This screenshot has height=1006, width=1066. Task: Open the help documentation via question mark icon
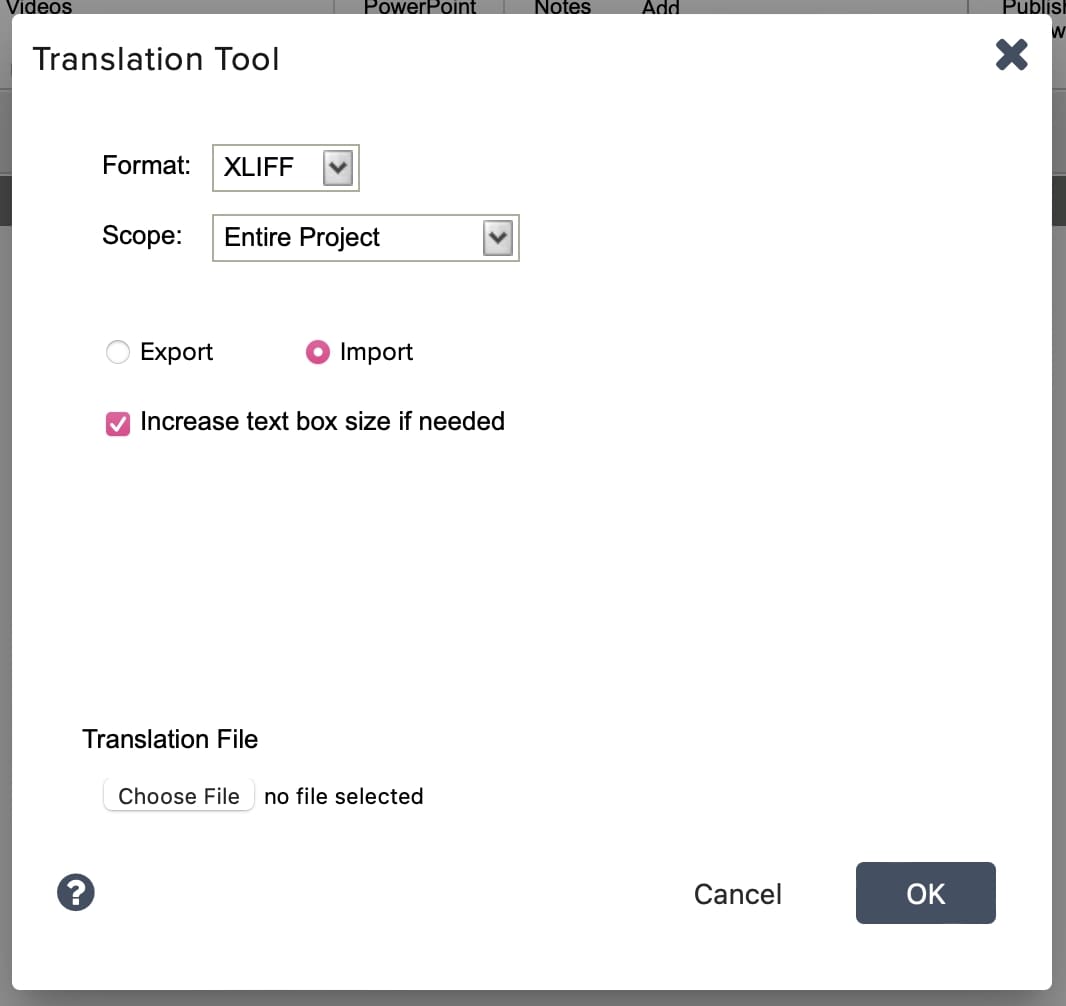[76, 892]
